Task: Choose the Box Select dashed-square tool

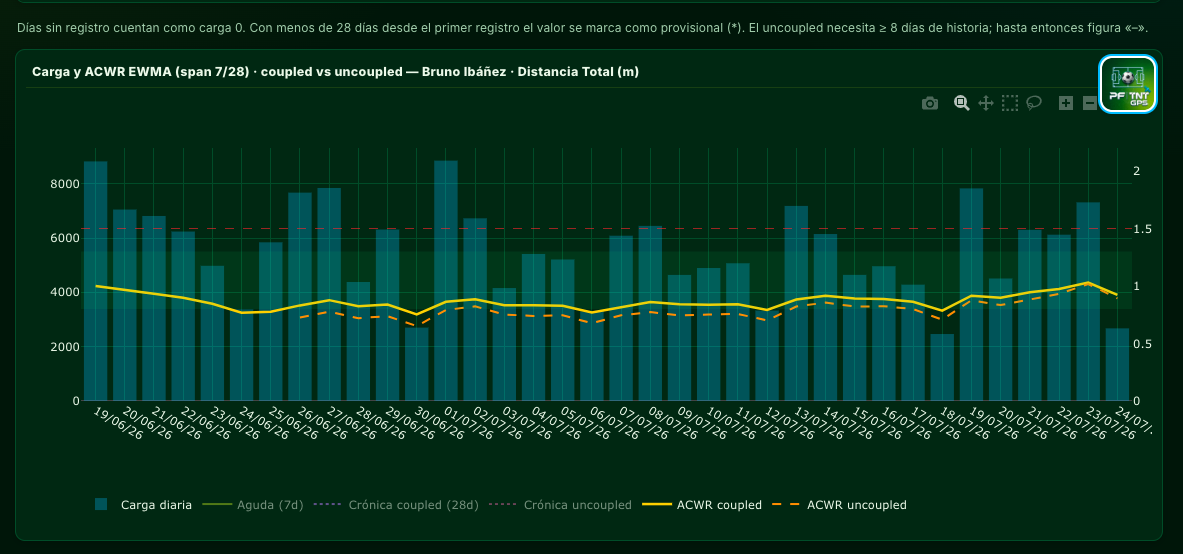Action: [1009, 103]
